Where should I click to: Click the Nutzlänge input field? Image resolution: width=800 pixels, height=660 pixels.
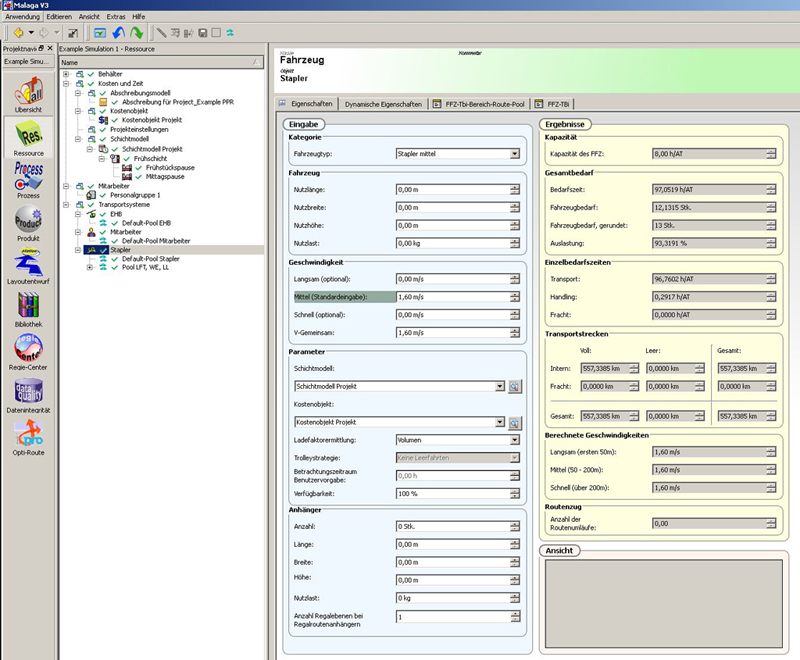tap(452, 189)
